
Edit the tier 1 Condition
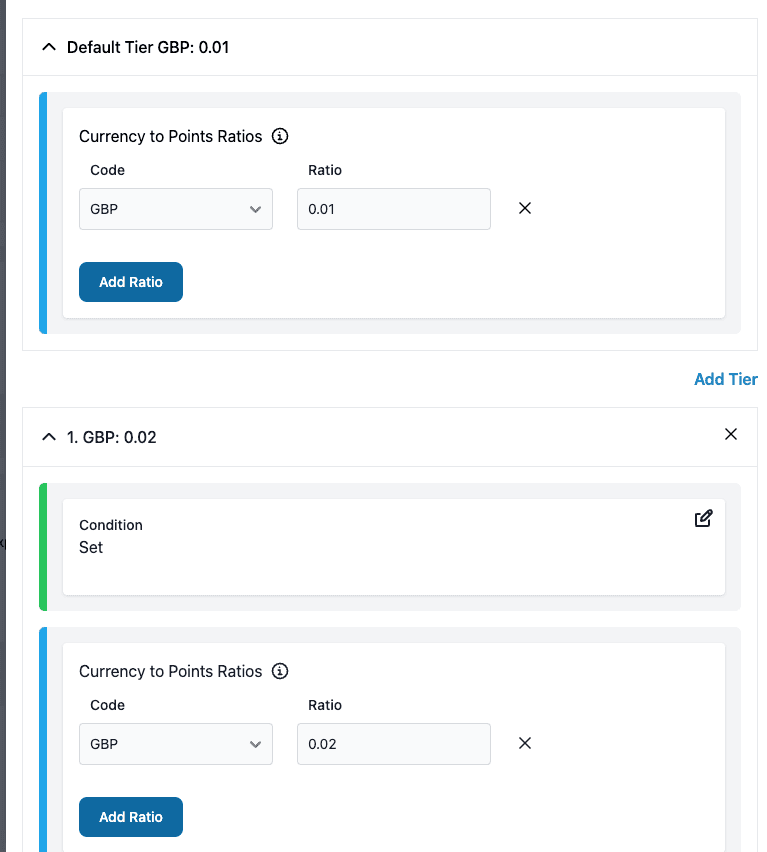tap(703, 518)
